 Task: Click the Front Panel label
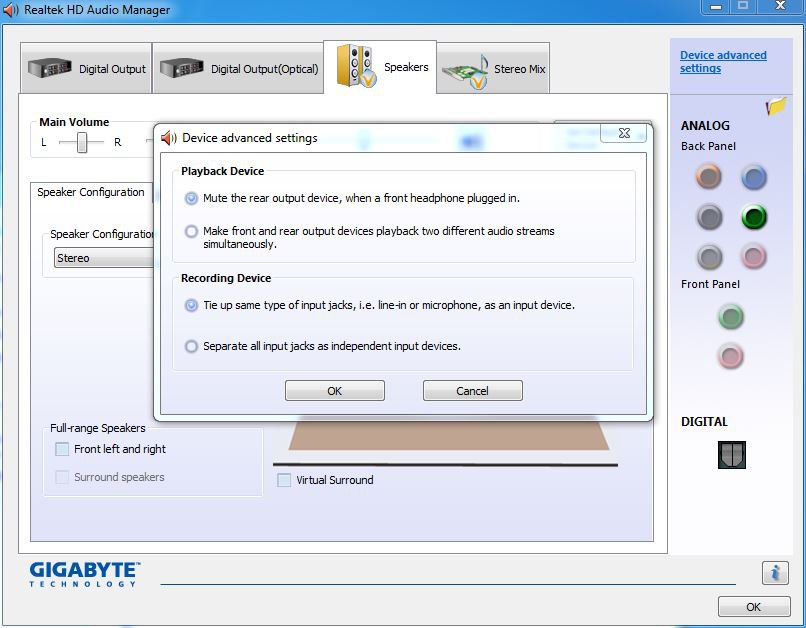pyautogui.click(x=710, y=284)
